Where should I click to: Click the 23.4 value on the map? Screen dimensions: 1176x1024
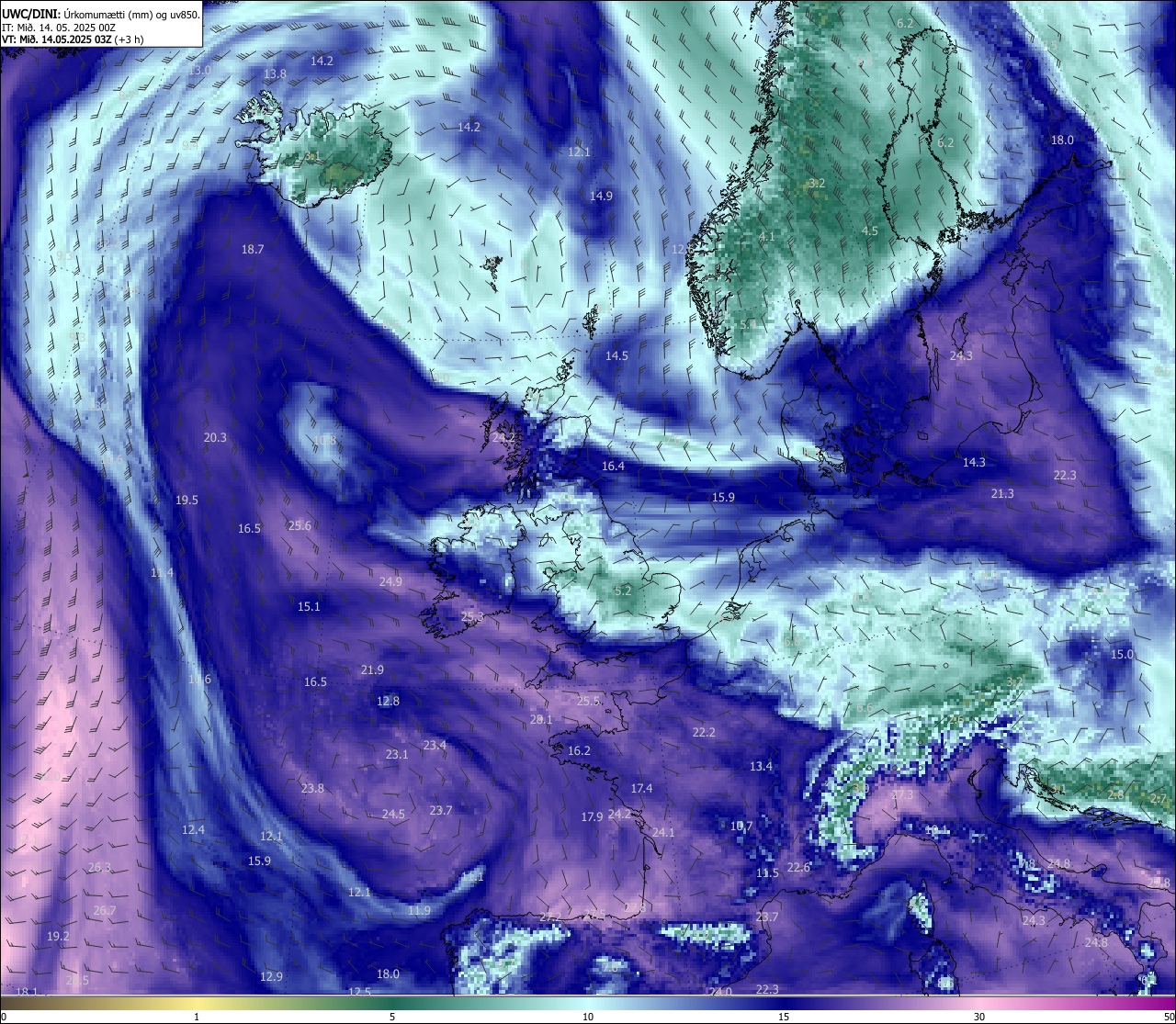coord(435,745)
